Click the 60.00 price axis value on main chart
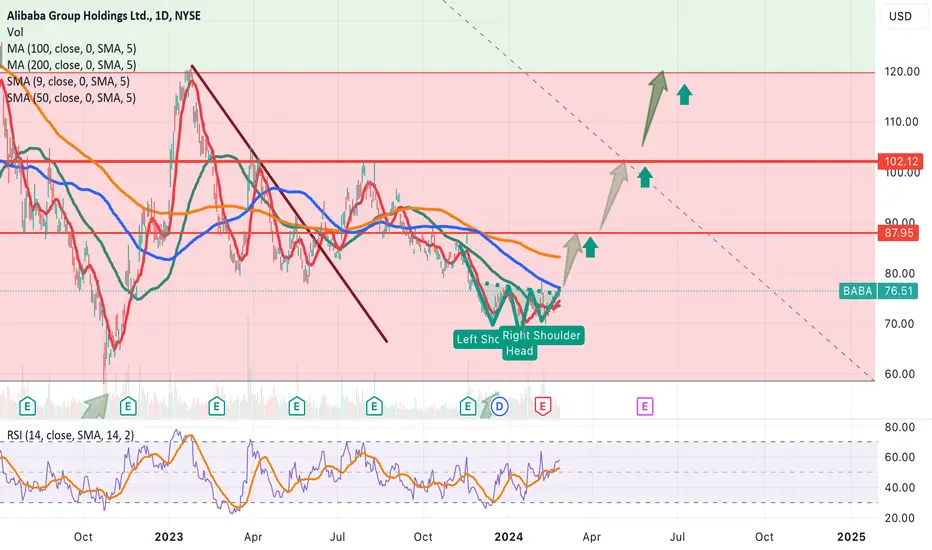Screen dimensions: 932x550 click(x=899, y=374)
